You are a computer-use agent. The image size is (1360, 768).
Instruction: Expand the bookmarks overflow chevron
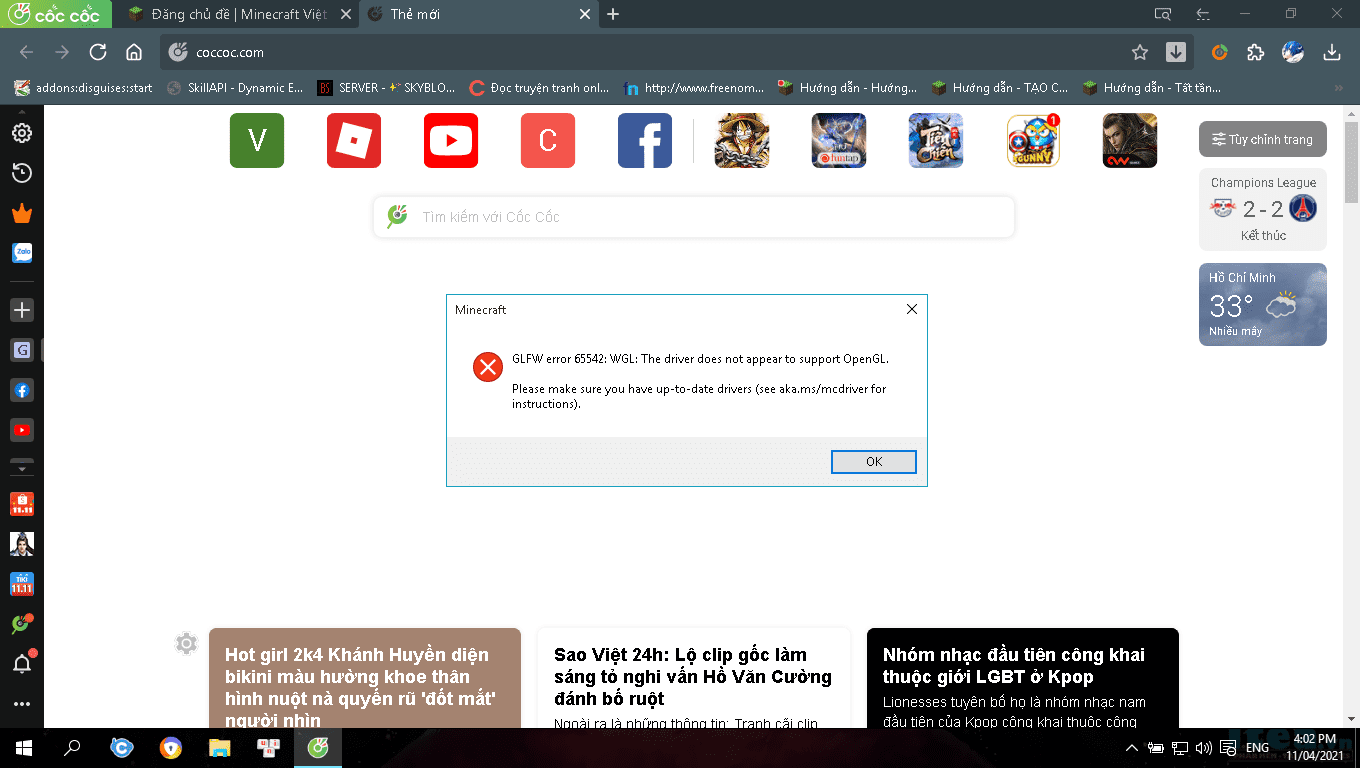tap(1340, 88)
